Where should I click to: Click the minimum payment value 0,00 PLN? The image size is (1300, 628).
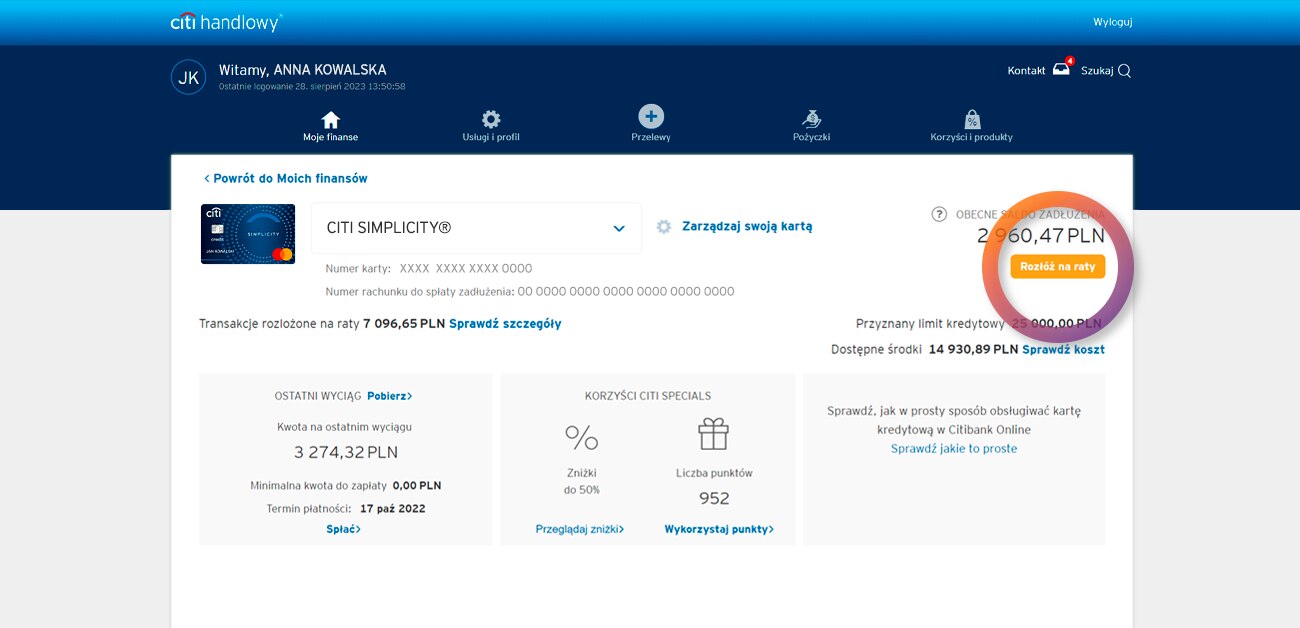coord(417,486)
